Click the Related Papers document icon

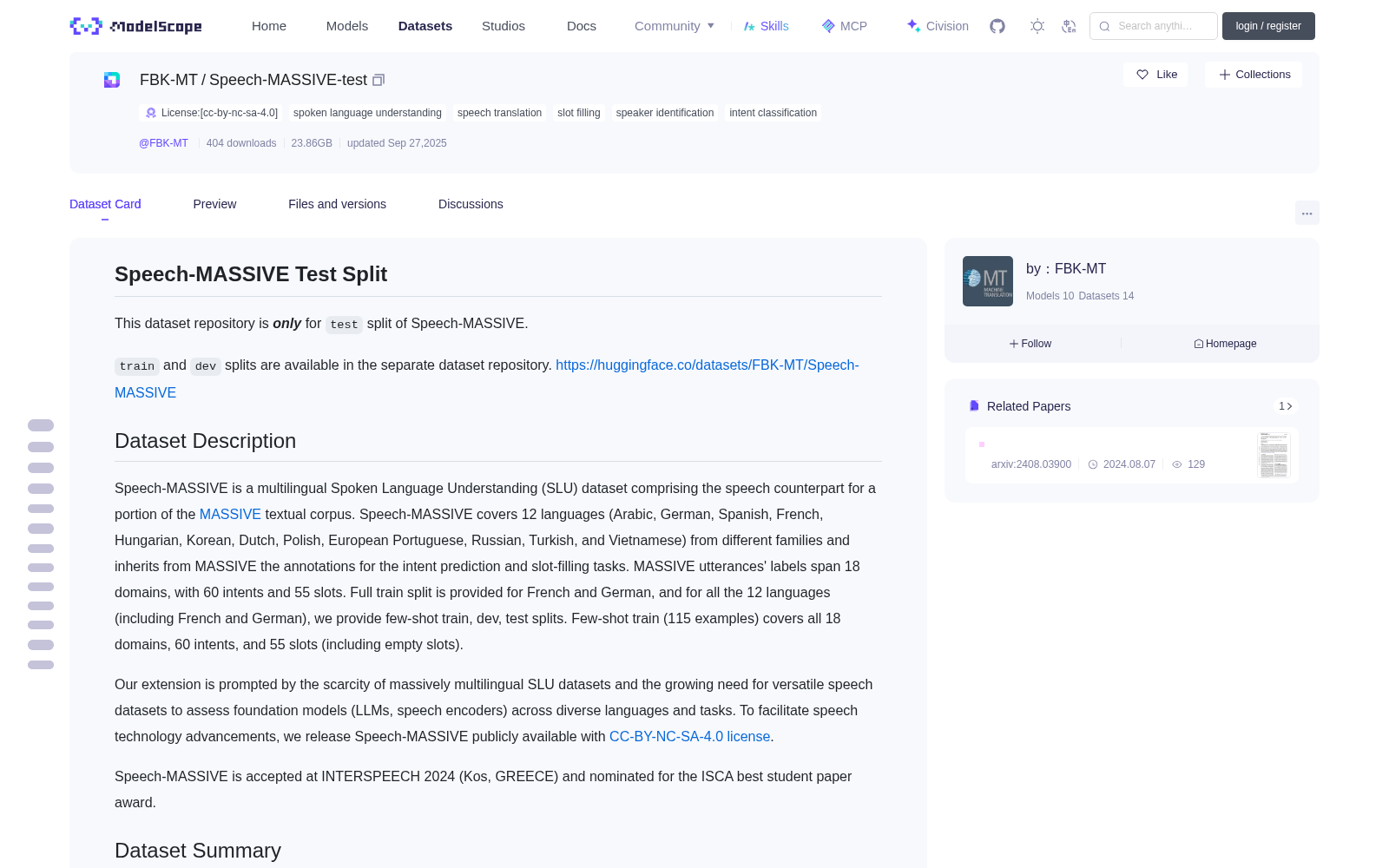974,406
